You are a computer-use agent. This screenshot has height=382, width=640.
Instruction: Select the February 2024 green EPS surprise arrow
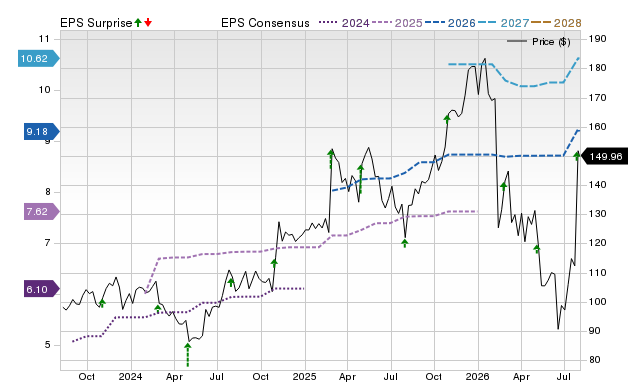[158, 309]
